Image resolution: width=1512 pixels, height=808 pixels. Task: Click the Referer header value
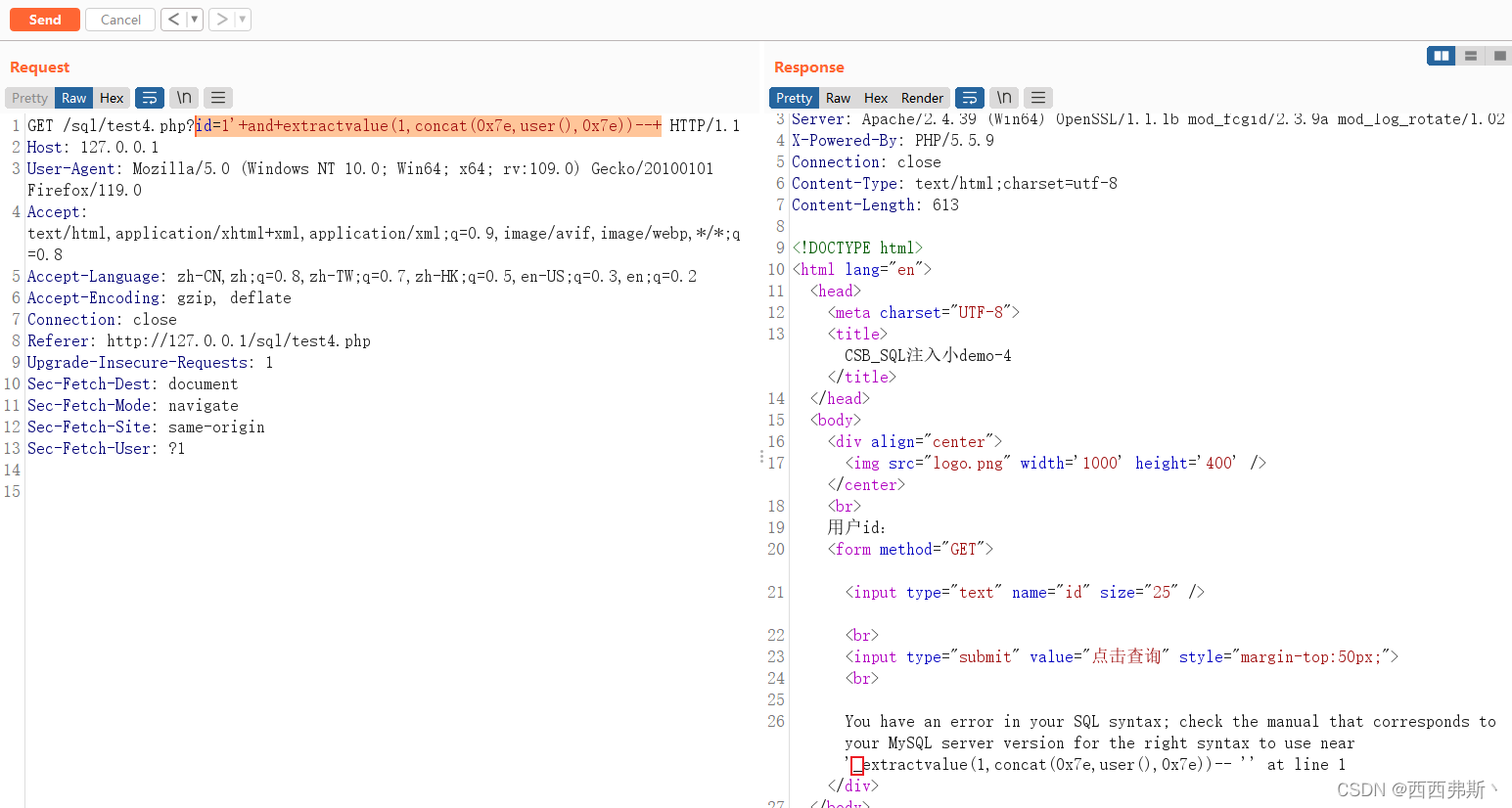[x=239, y=340]
